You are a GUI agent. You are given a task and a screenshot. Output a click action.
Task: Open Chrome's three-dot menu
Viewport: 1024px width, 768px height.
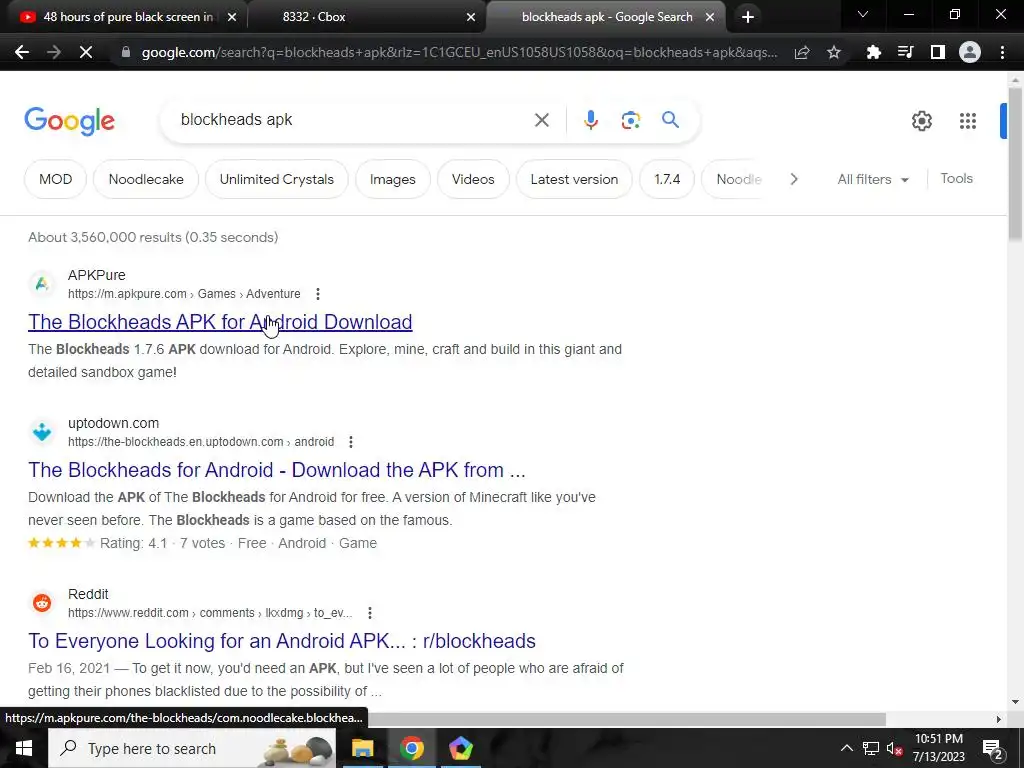click(1002, 52)
